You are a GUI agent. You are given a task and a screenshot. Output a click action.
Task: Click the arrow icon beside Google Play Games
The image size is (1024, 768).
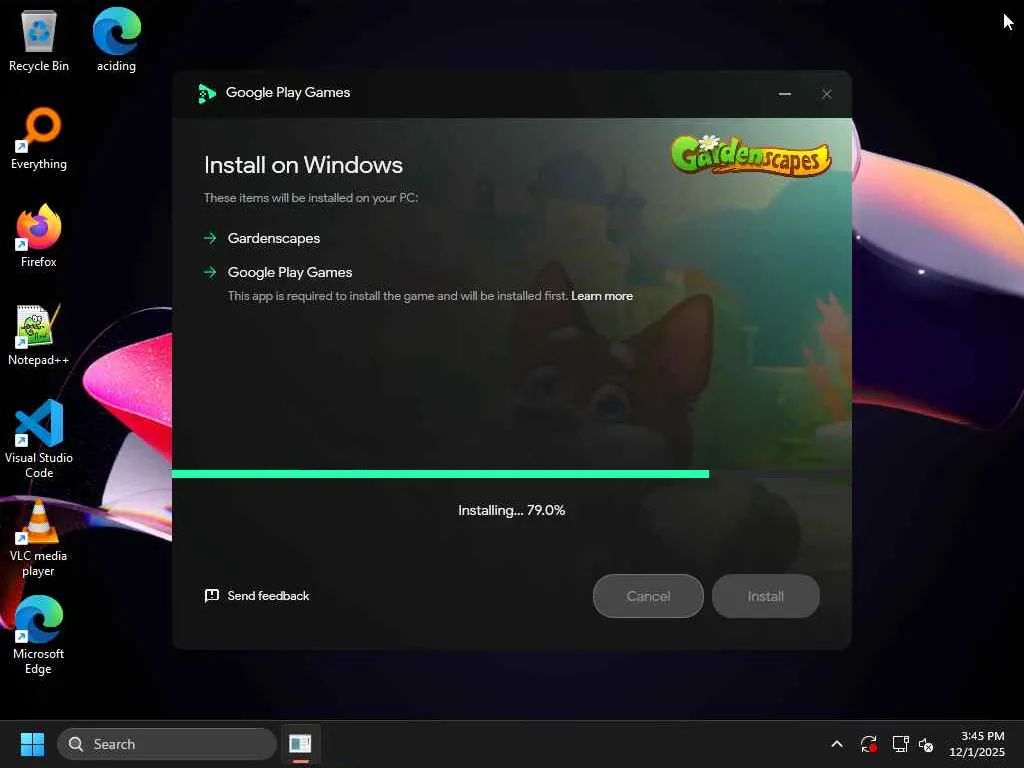(x=210, y=272)
